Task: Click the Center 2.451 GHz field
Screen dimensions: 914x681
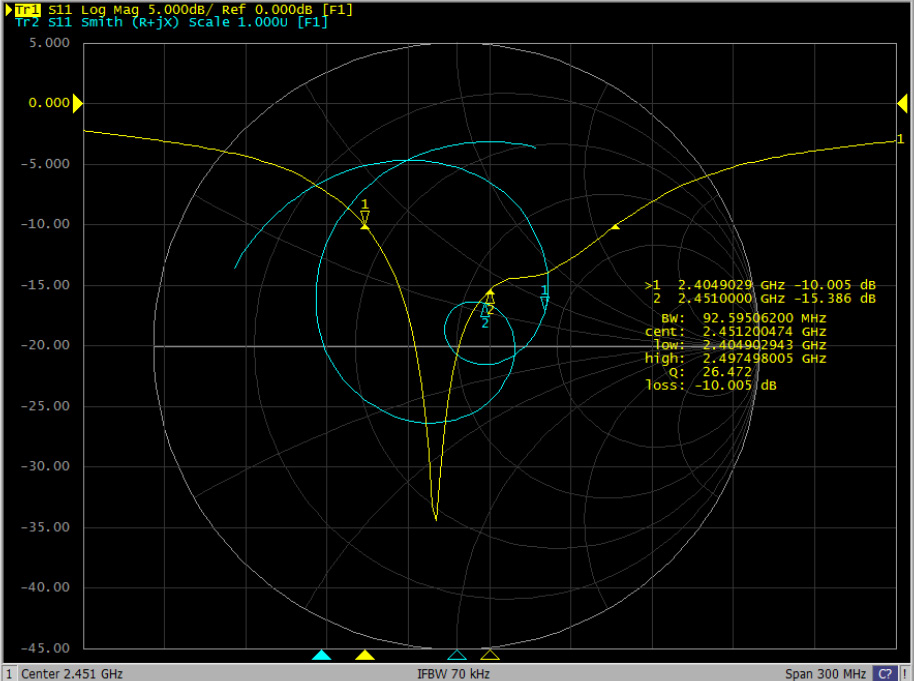Action: pos(71,673)
